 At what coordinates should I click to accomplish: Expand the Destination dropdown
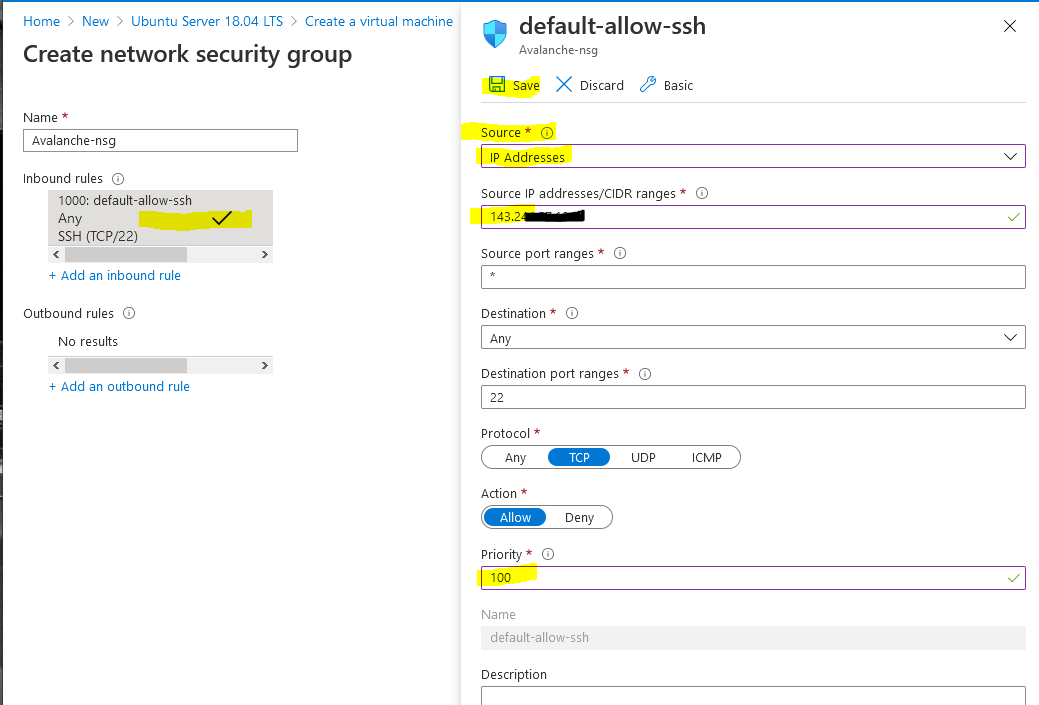click(x=753, y=338)
